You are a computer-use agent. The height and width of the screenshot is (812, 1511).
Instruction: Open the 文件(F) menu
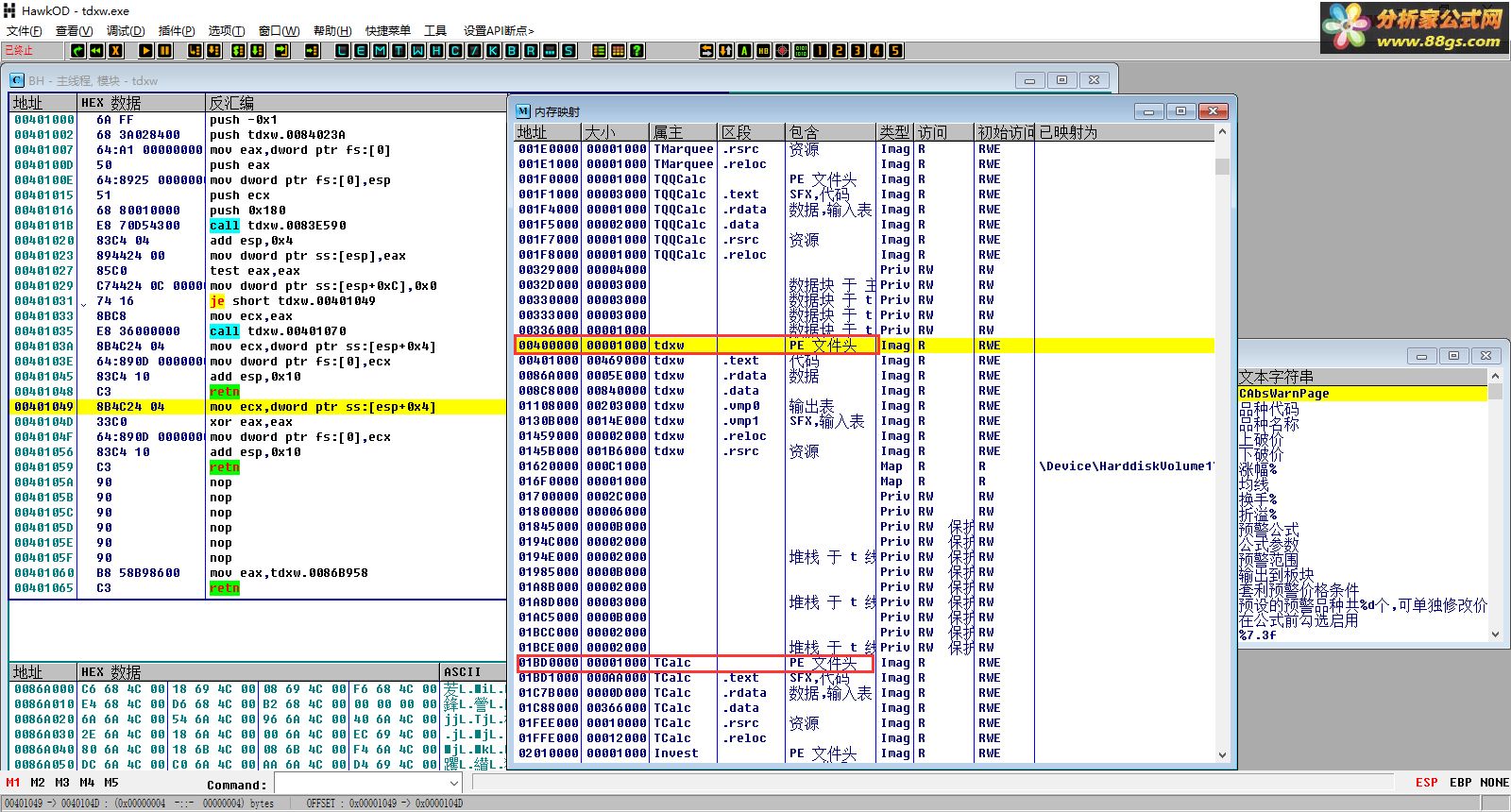pyautogui.click(x=24, y=31)
